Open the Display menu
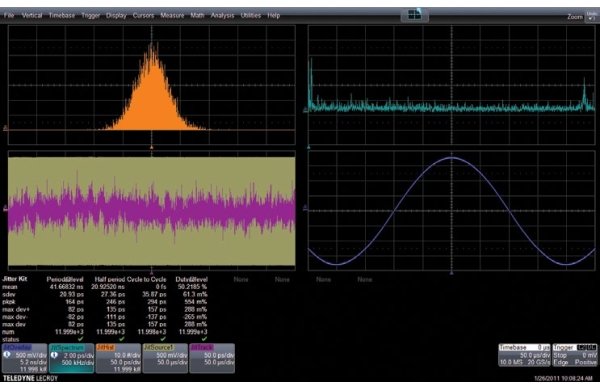The width and height of the screenshot is (600, 390). tap(116, 16)
